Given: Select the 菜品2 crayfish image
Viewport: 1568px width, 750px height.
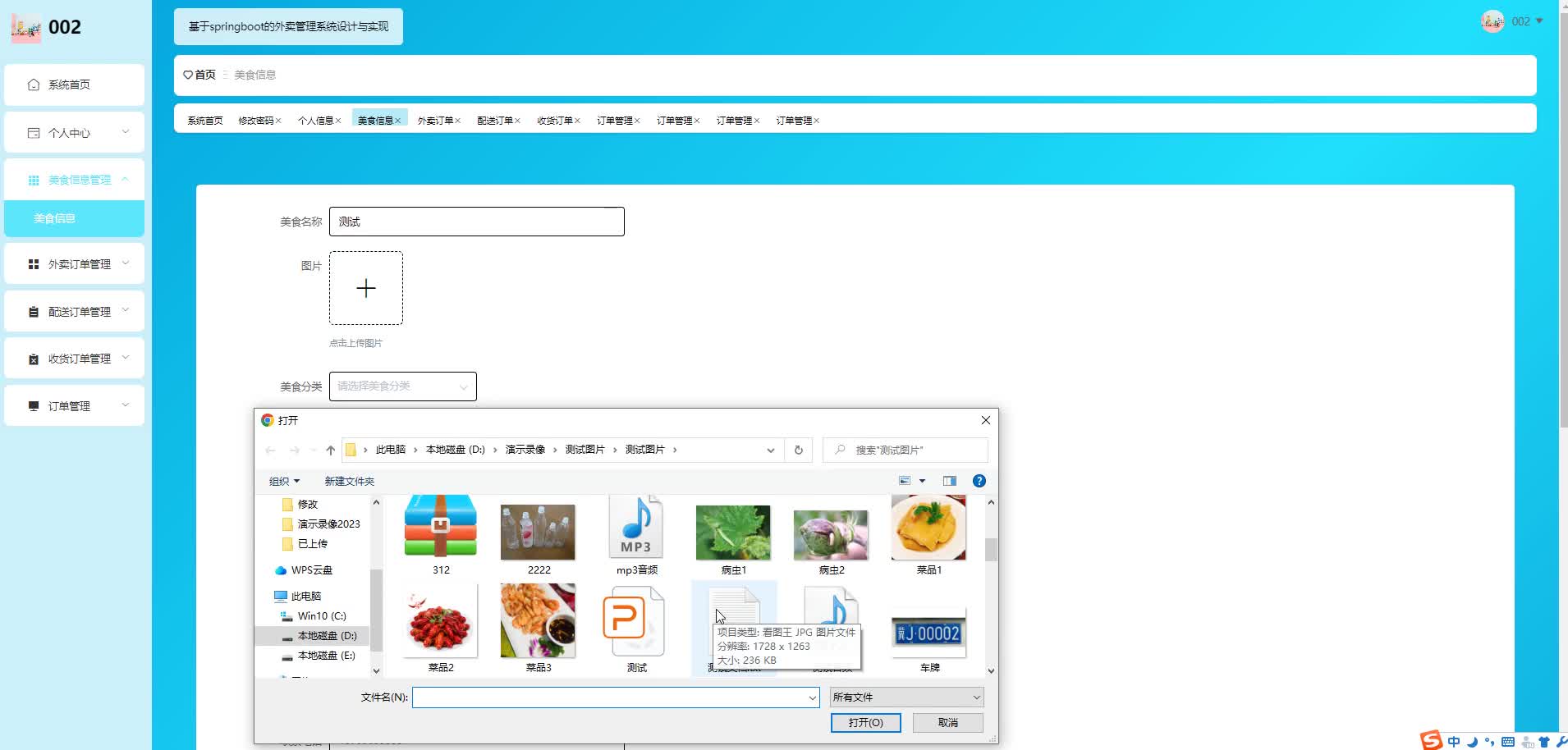Looking at the screenshot, I should (x=441, y=628).
